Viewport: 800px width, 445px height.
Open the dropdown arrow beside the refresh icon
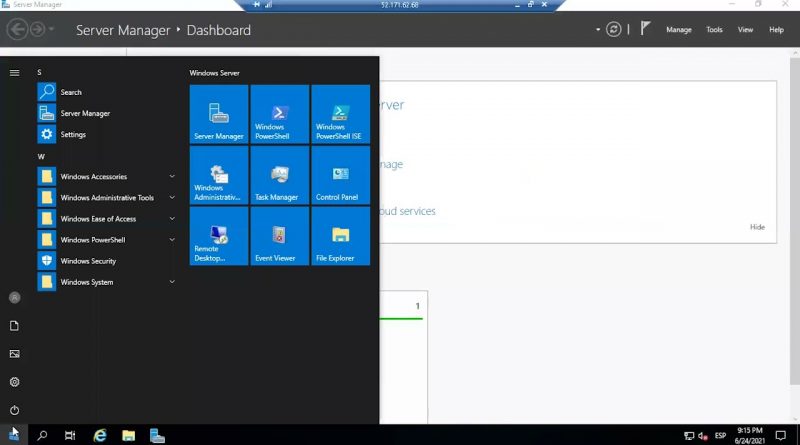[x=597, y=30]
